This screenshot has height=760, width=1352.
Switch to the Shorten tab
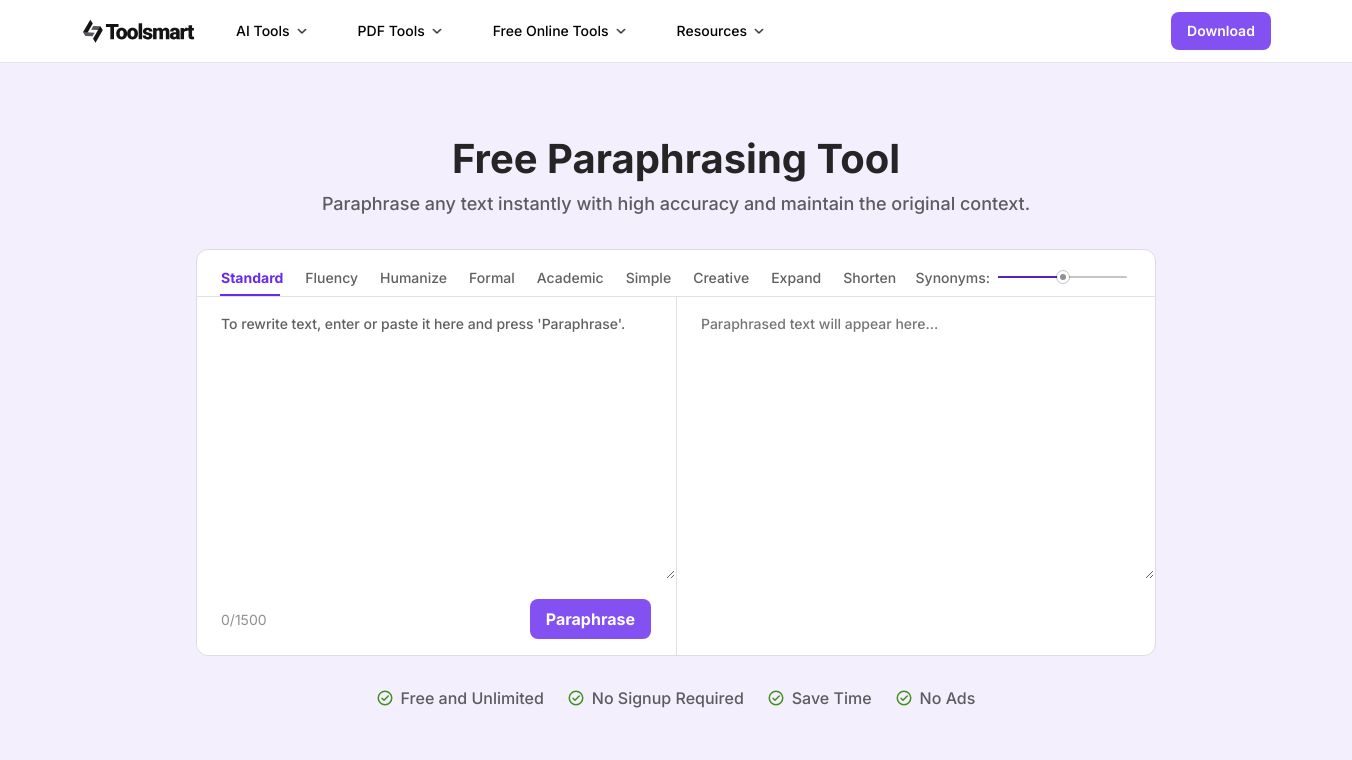point(869,278)
